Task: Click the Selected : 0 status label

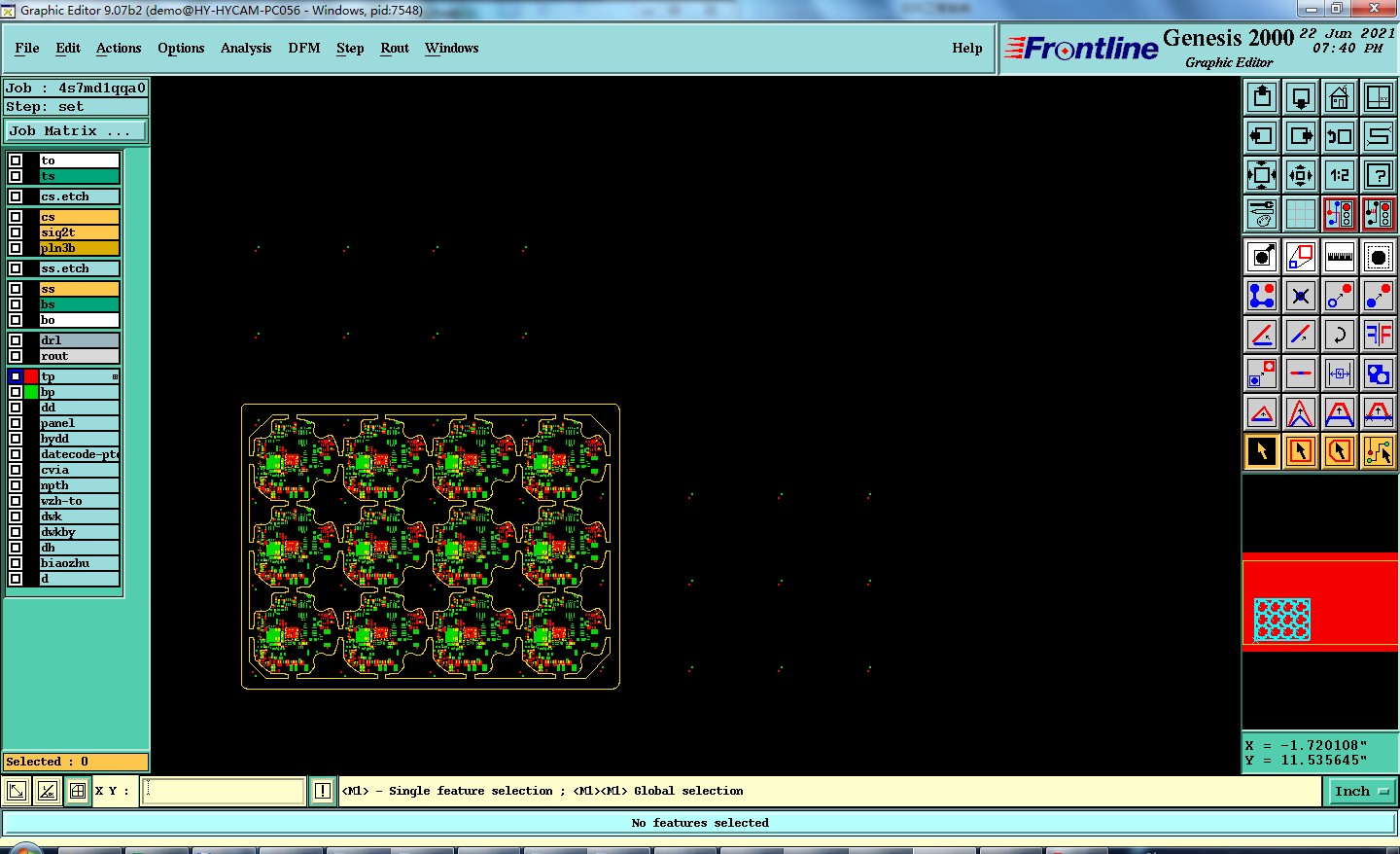Action: pyautogui.click(x=76, y=762)
